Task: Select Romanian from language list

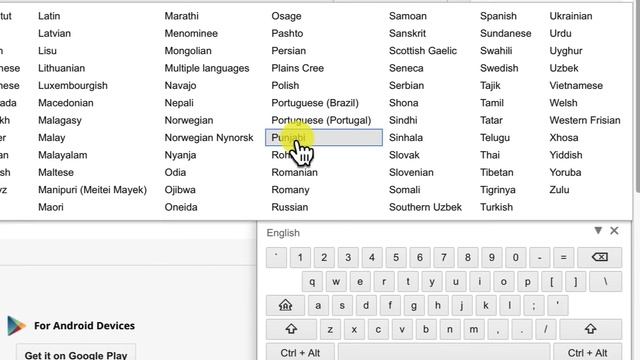Action: coord(294,172)
